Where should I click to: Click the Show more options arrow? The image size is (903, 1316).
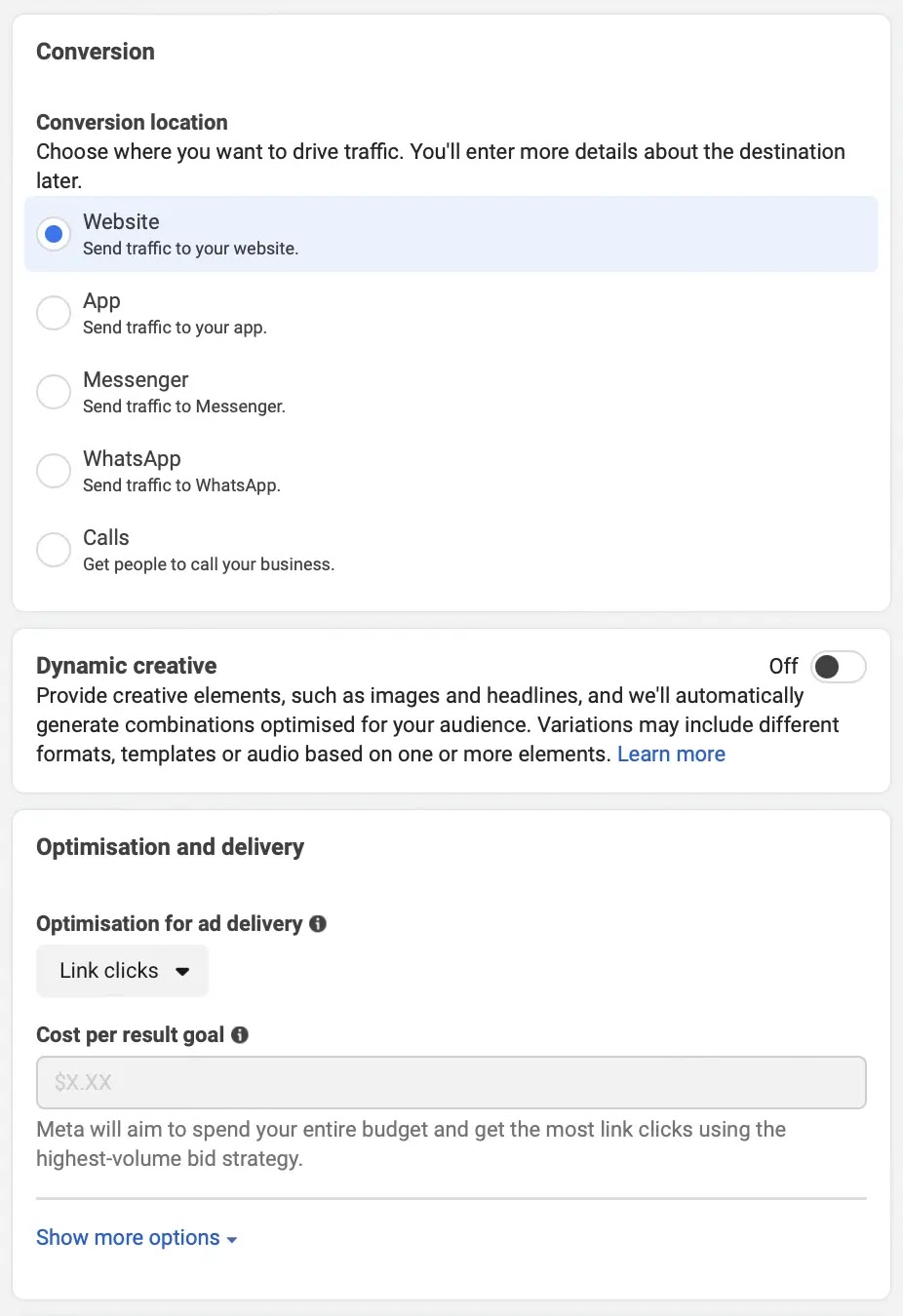click(232, 1239)
